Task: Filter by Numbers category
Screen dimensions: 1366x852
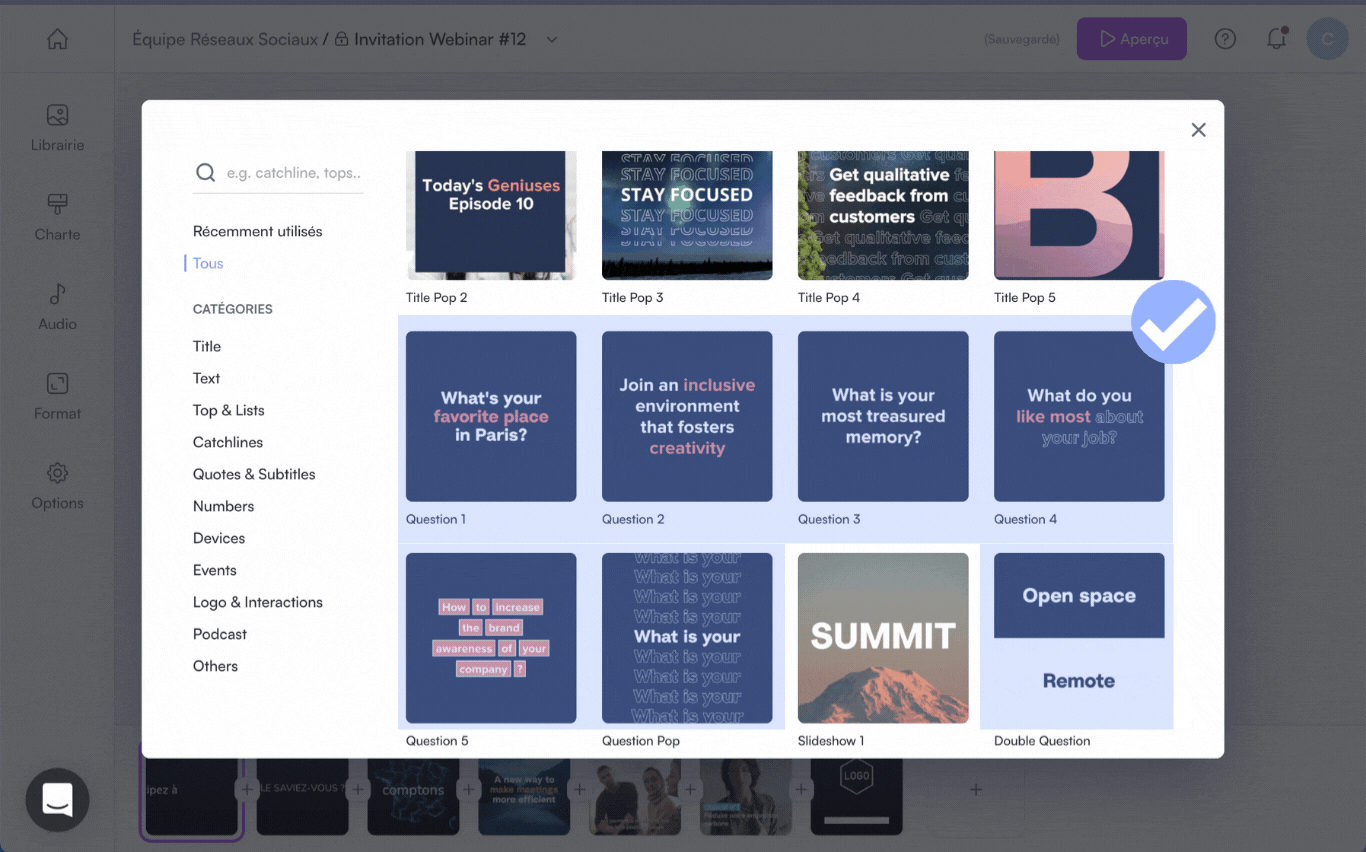Action: (223, 506)
